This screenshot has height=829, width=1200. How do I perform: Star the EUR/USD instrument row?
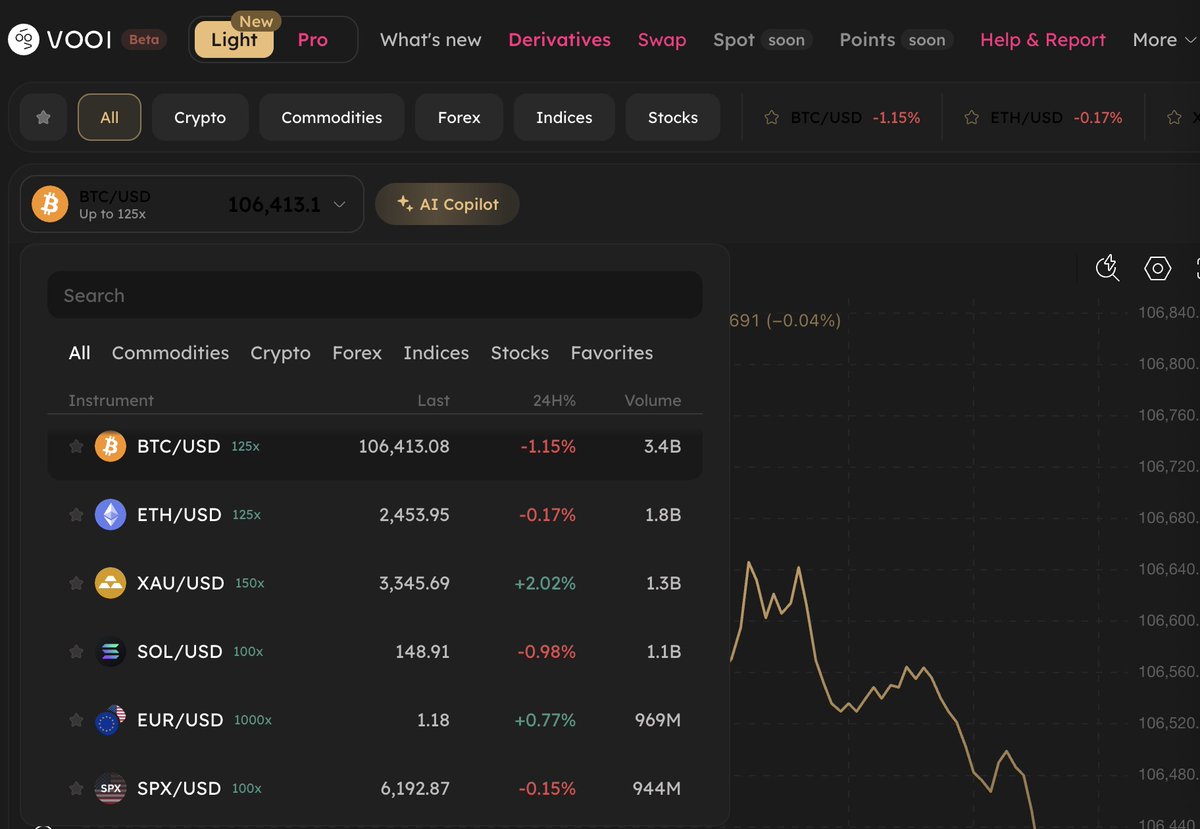[x=76, y=720]
